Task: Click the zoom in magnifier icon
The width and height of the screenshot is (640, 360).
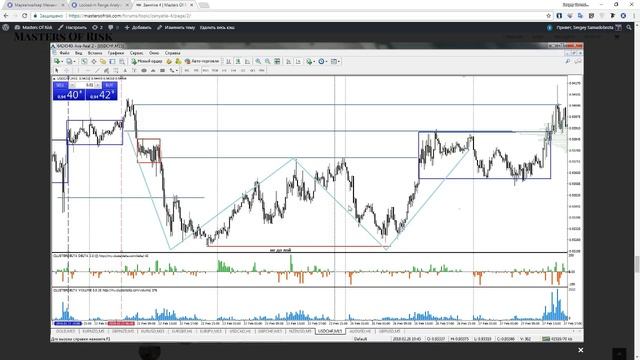Action: click(258, 61)
